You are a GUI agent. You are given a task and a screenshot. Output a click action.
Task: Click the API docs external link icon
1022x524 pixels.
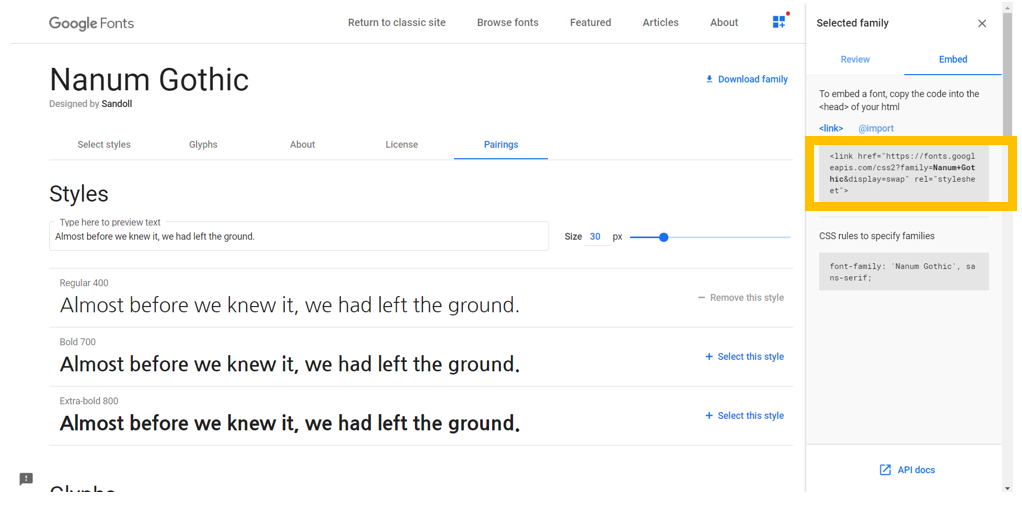click(x=885, y=470)
